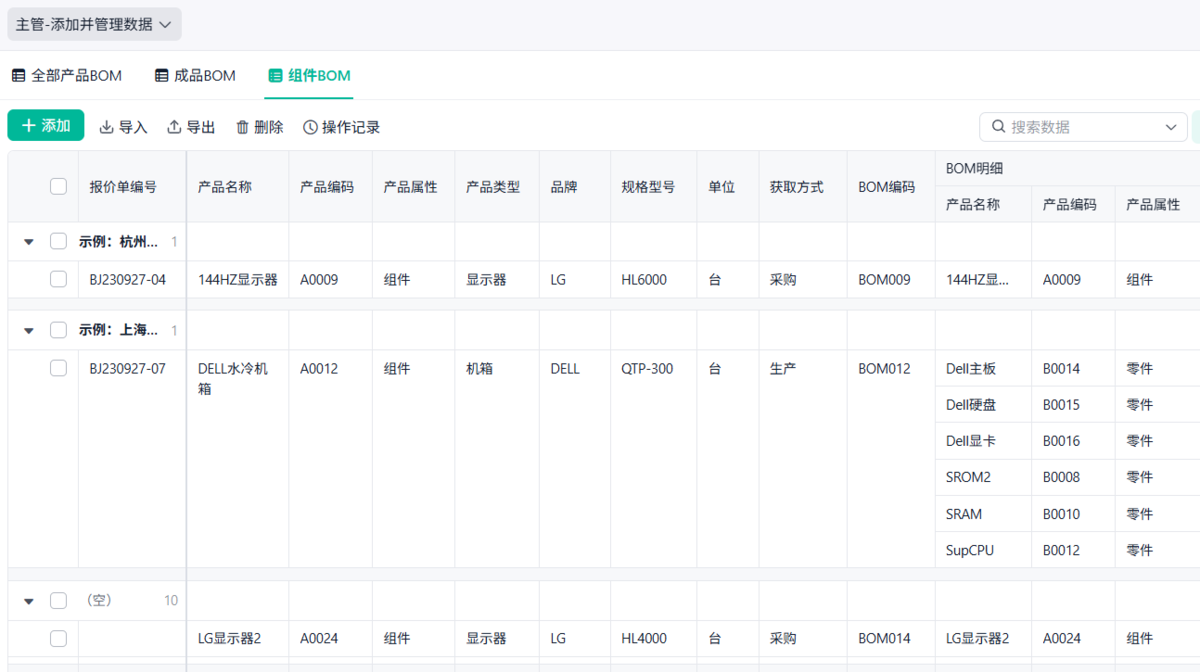Expand the search box dropdown arrow
1200x672 pixels.
coord(1171,127)
